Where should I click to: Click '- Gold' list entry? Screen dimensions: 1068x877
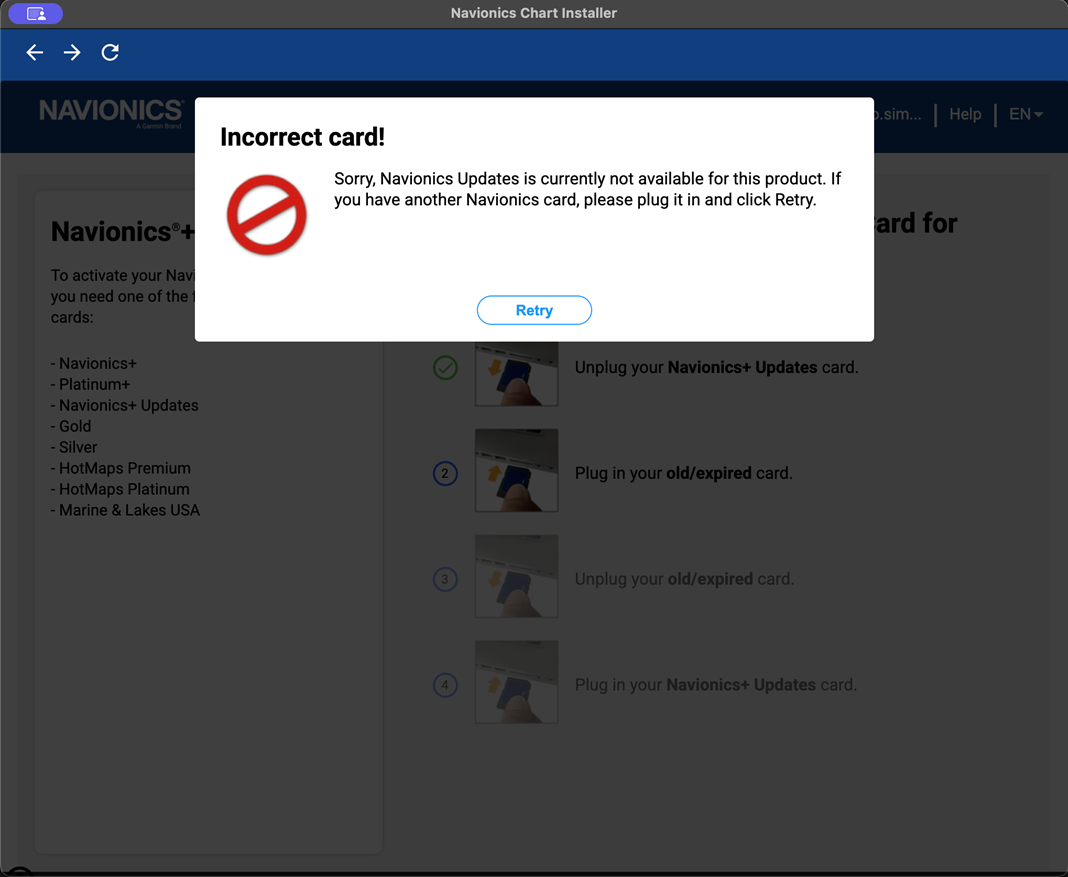pyautogui.click(x=71, y=426)
